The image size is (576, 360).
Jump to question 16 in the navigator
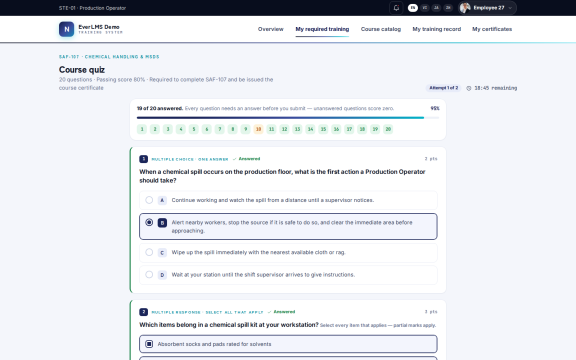pyautogui.click(x=336, y=129)
